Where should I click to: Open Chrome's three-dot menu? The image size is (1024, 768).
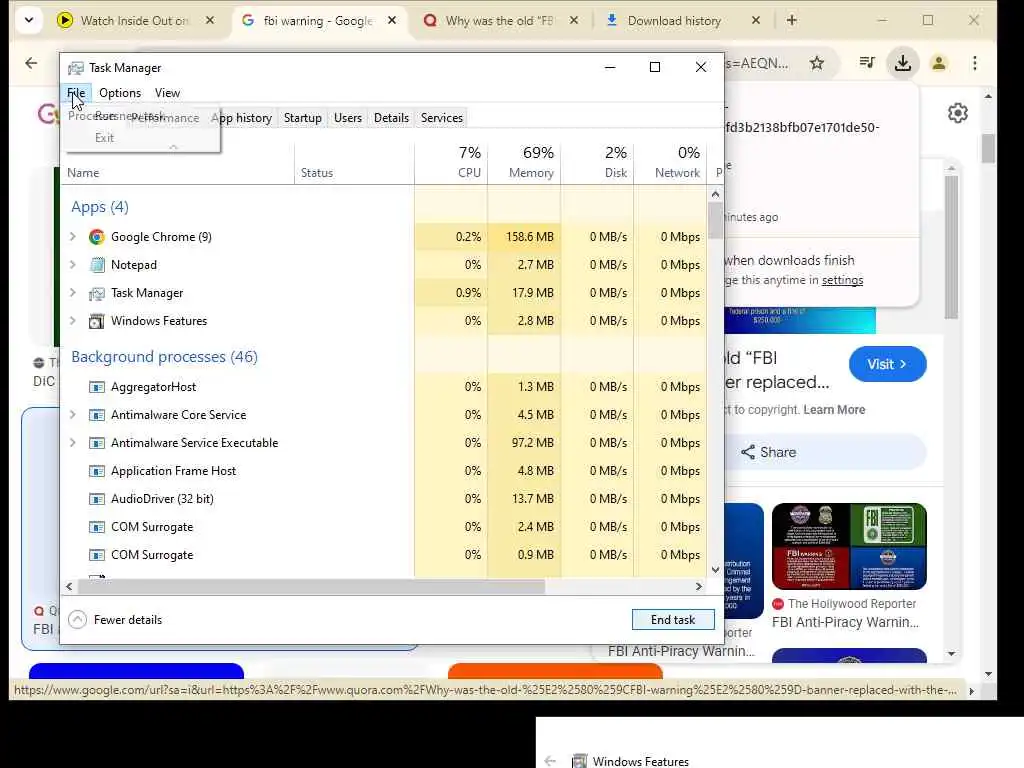tap(974, 63)
